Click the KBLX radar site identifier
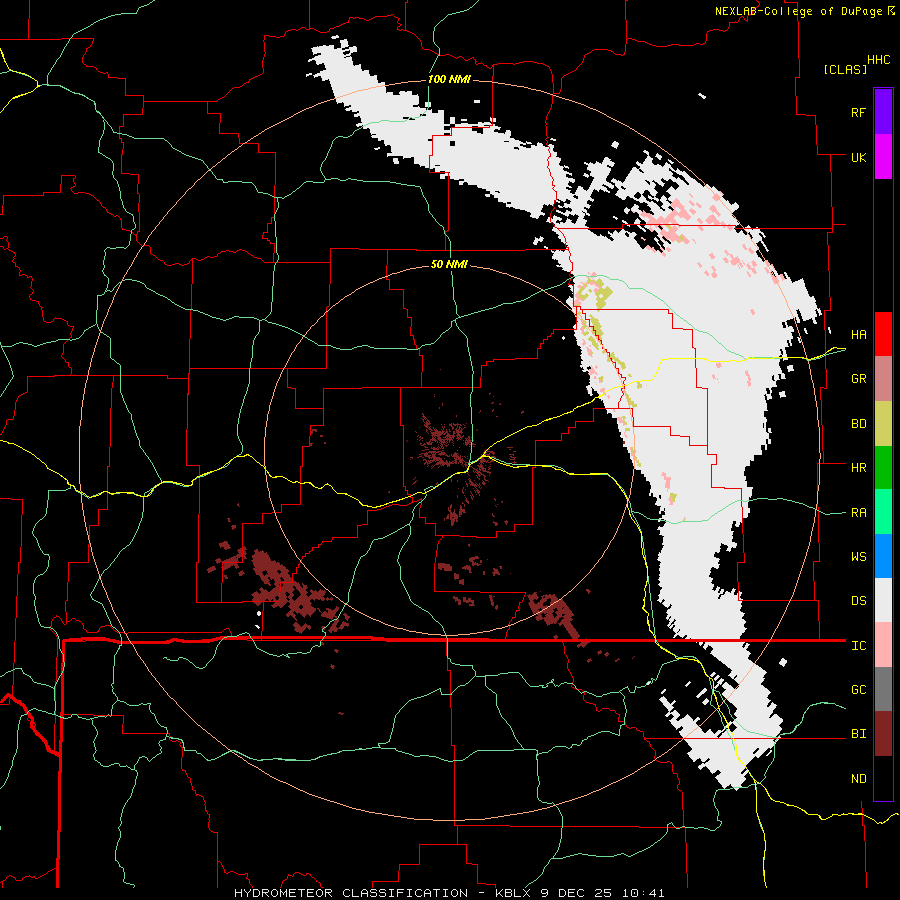900x900 pixels. (x=515, y=893)
